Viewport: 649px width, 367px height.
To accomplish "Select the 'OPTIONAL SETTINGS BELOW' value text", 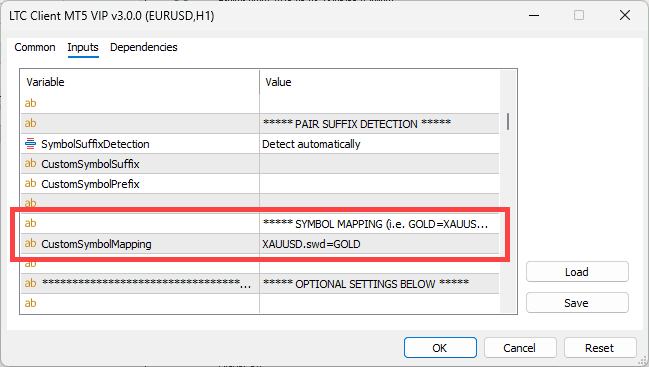I will click(366, 284).
